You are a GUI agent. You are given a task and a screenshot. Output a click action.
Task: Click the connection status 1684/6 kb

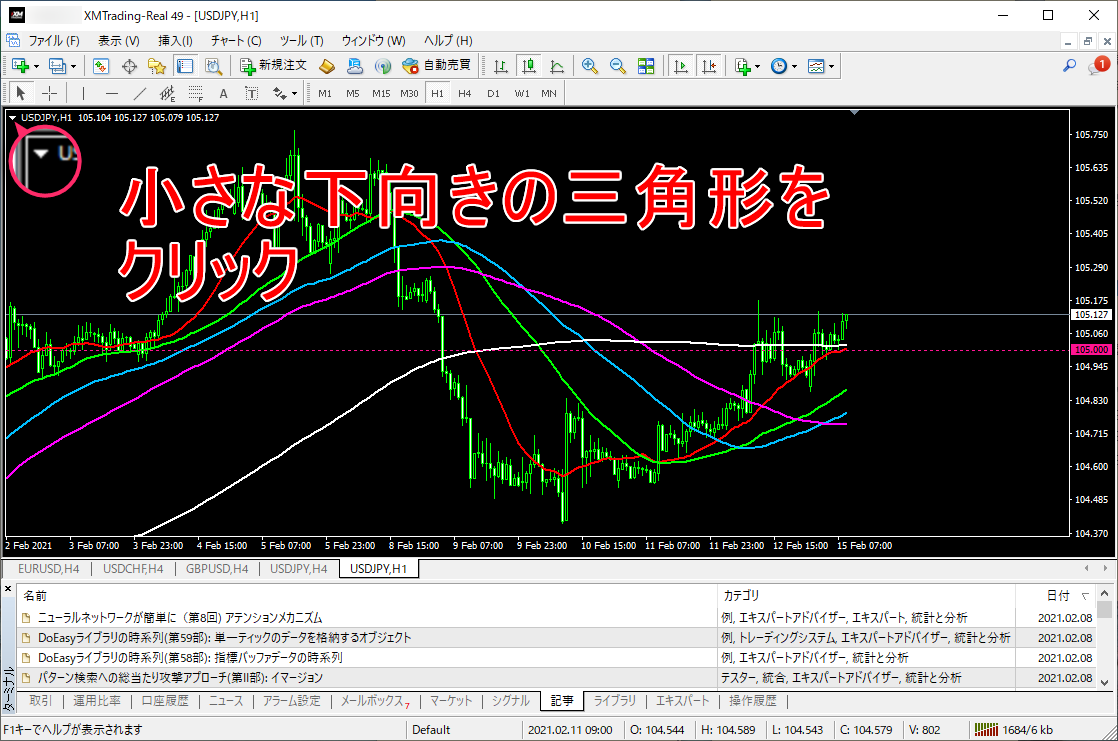pos(1014,730)
